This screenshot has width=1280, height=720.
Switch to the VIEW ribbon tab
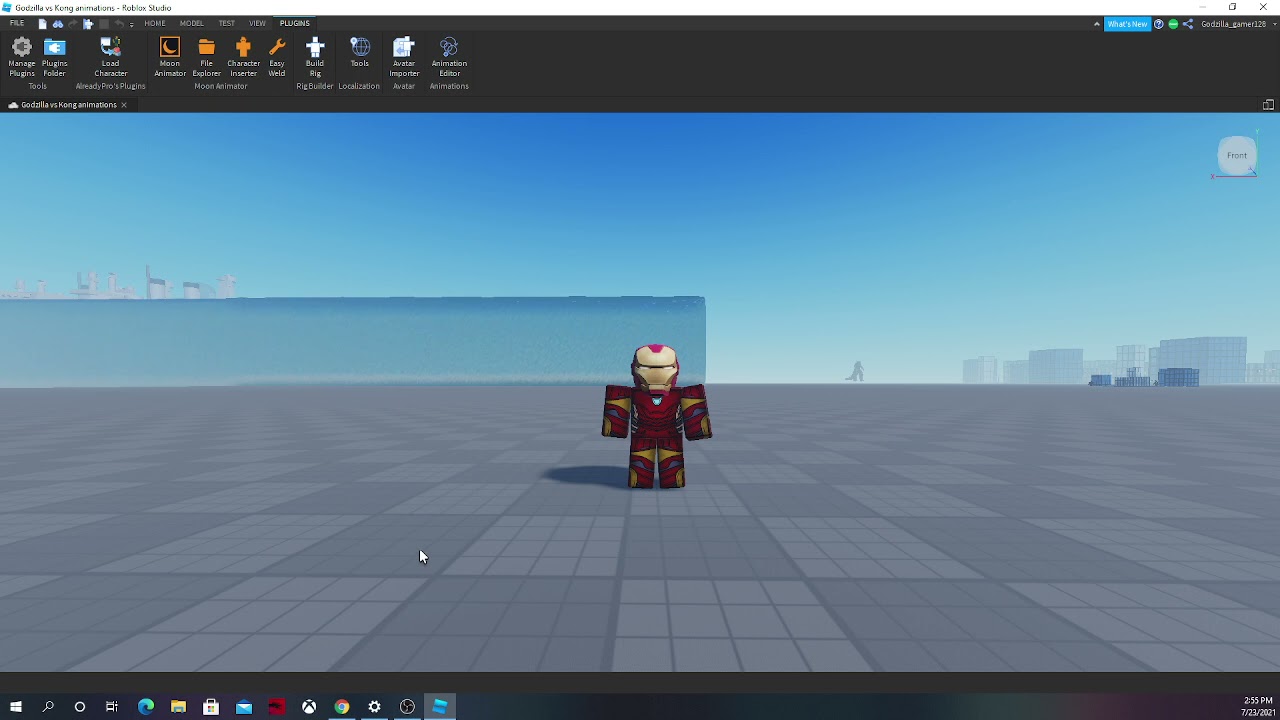(x=257, y=23)
